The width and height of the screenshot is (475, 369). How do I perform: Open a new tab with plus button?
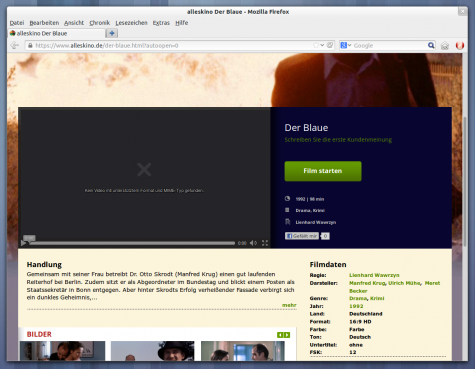[x=112, y=33]
